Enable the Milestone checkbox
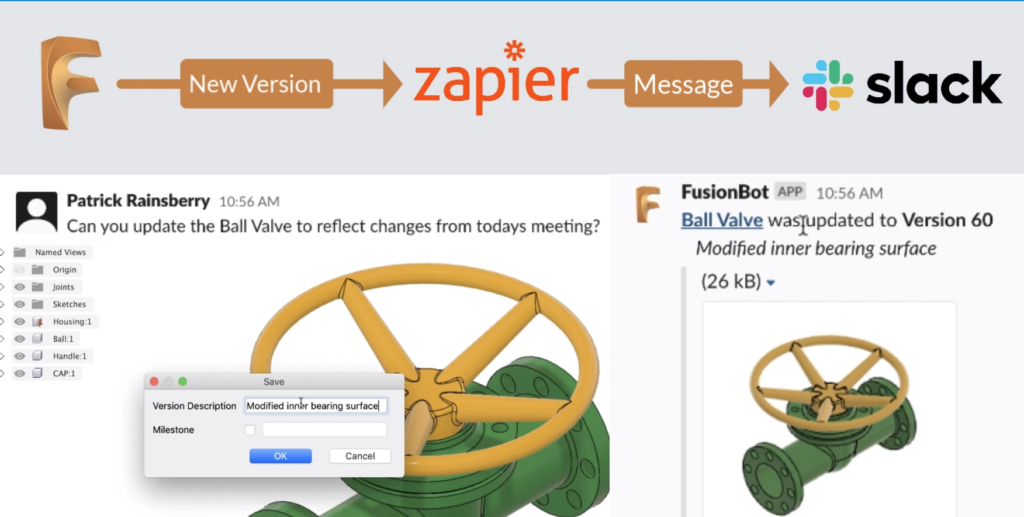This screenshot has width=1024, height=517. (x=249, y=430)
